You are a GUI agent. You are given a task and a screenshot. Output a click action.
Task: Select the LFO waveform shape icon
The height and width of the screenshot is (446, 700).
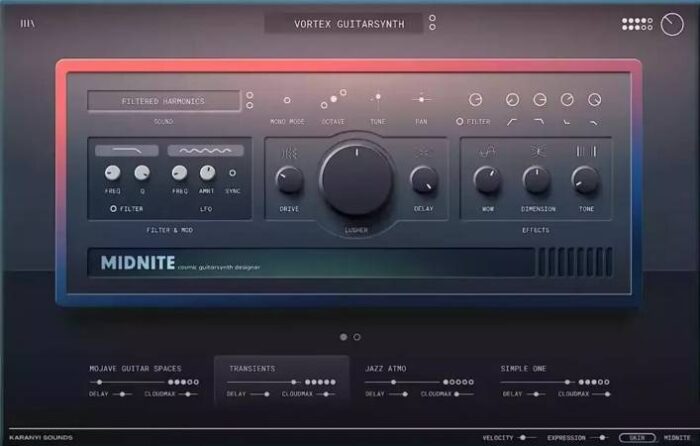205,150
